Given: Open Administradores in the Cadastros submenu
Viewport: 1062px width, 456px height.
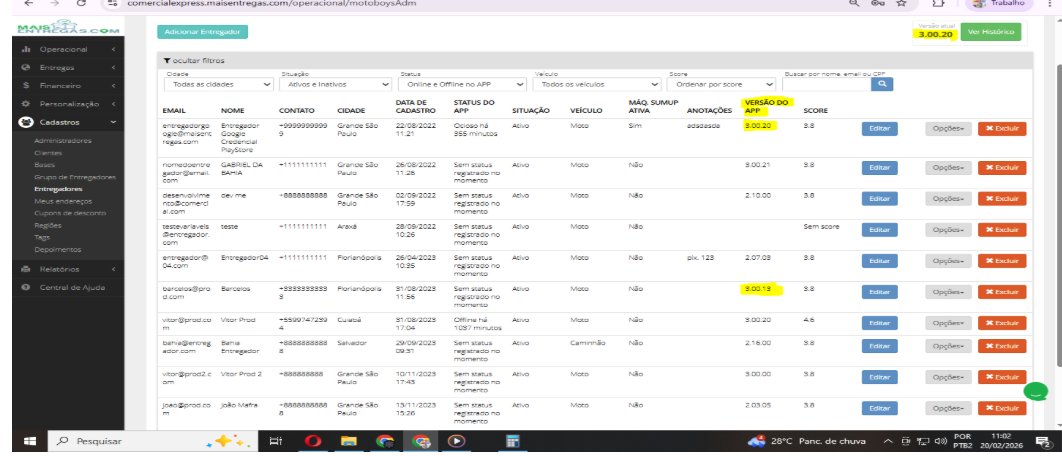Looking at the screenshot, I should 62,141.
